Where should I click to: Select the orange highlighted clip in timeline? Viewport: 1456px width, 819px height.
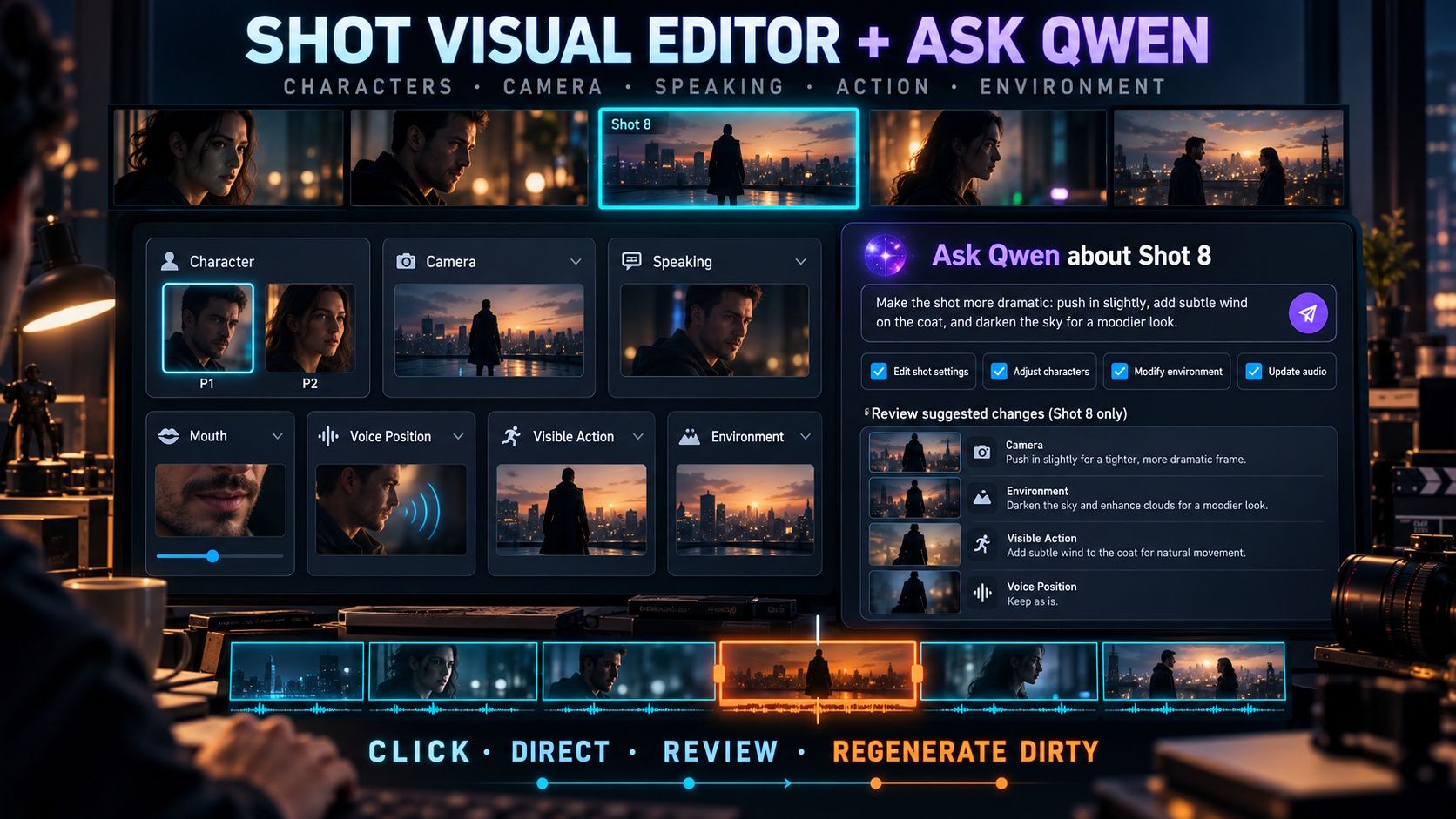818,672
